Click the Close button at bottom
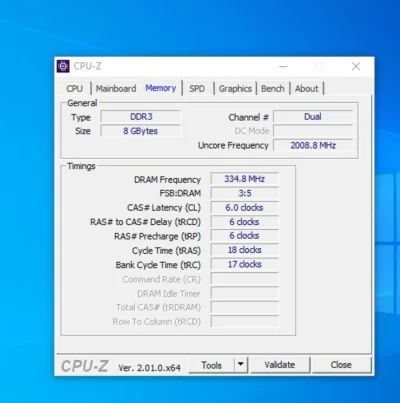Image resolution: width=400 pixels, height=403 pixels. 341,365
